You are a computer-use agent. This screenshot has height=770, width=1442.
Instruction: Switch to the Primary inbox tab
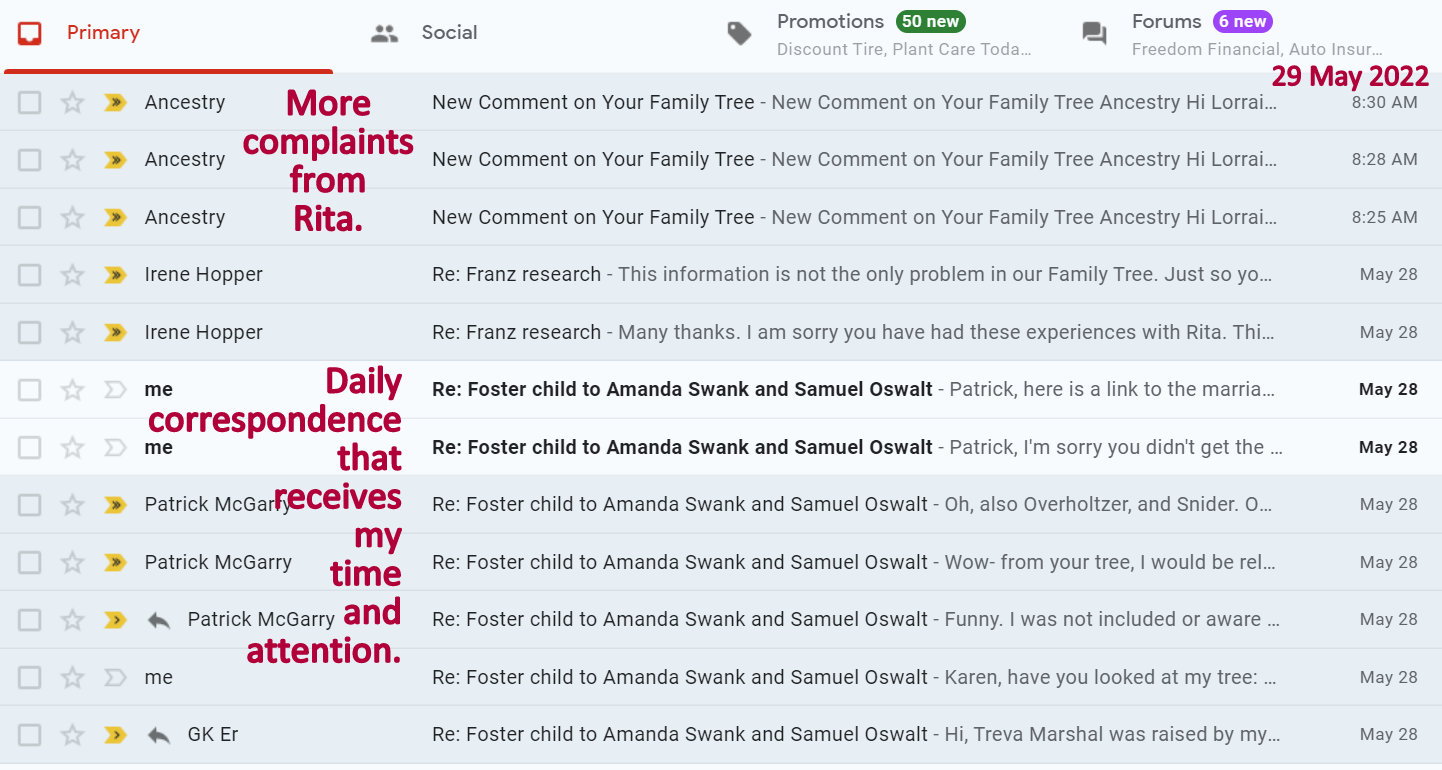pyautogui.click(x=102, y=33)
